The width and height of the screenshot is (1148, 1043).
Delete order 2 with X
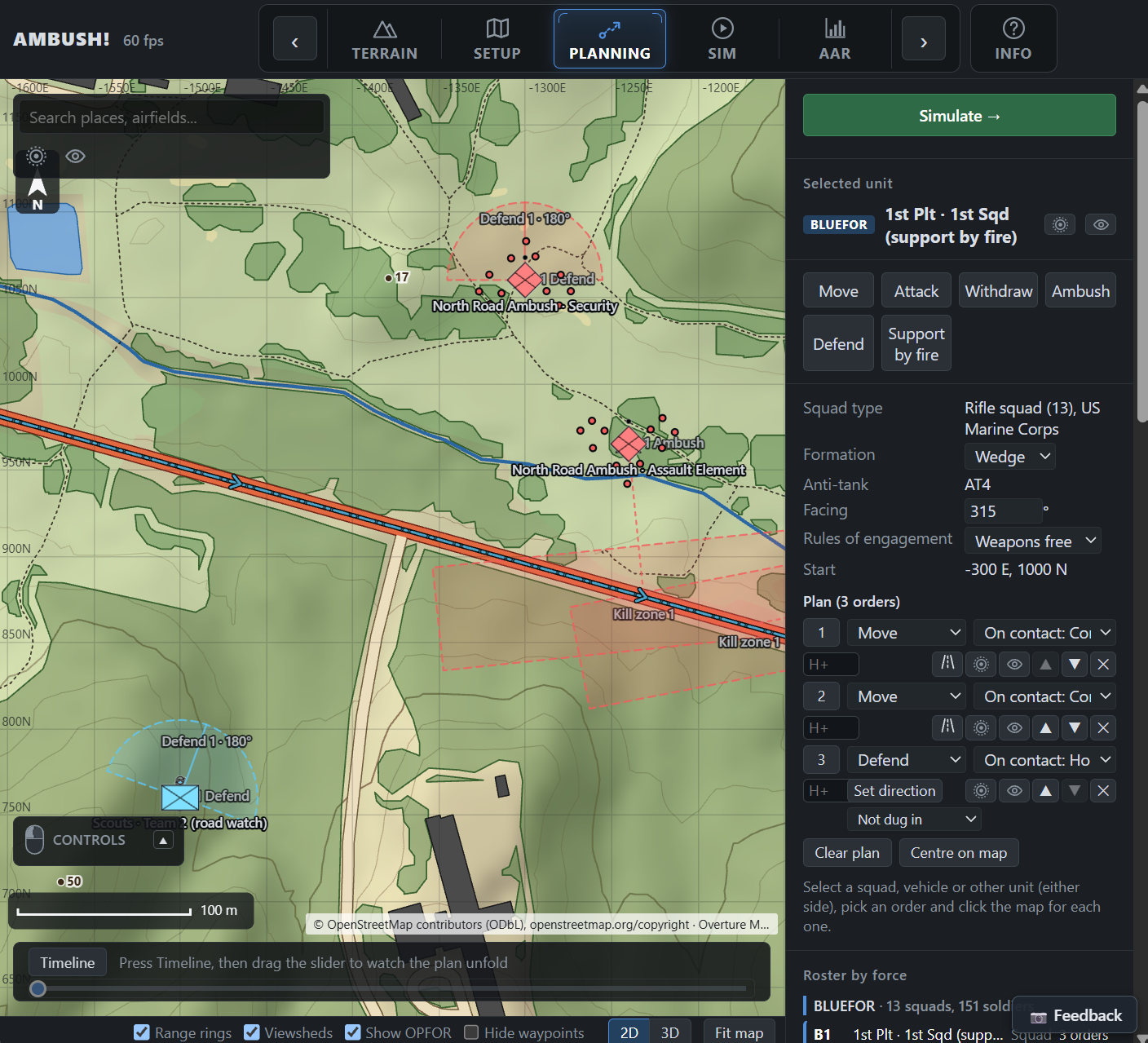(x=1103, y=727)
